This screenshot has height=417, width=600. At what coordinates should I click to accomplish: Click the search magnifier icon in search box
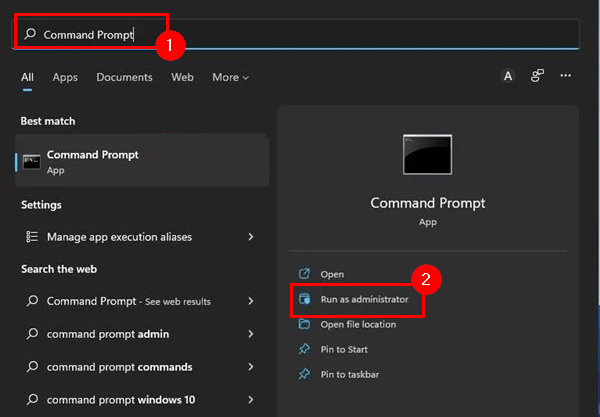30,34
